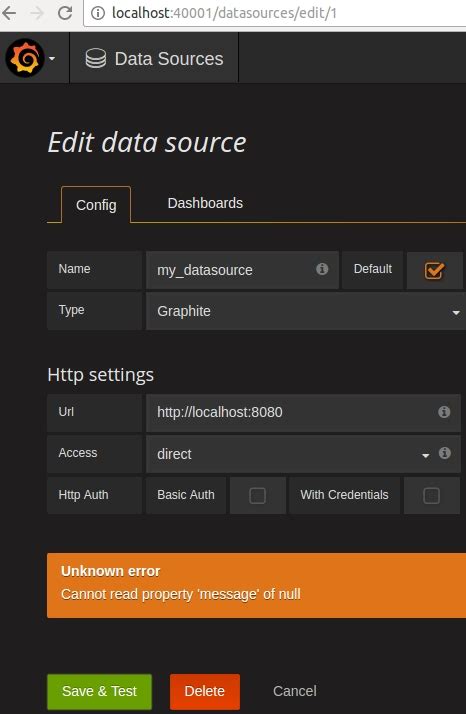Open the Grafana logo menu
Screen dimensions: 466x714
click(x=25, y=58)
